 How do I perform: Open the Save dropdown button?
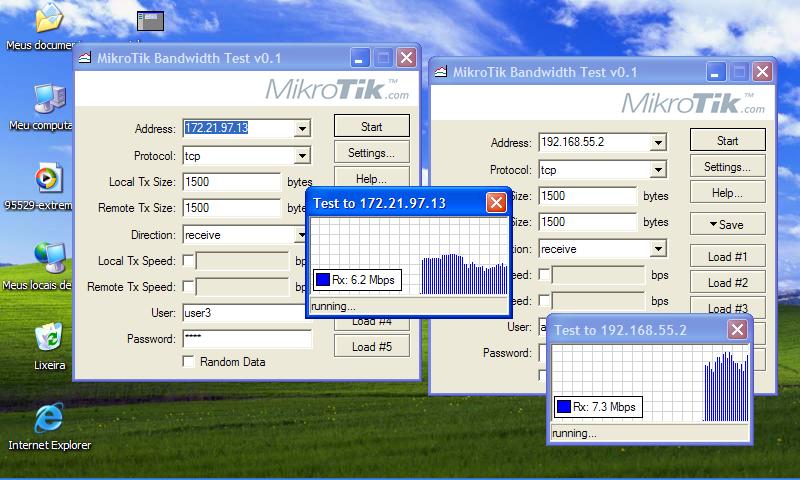point(727,224)
